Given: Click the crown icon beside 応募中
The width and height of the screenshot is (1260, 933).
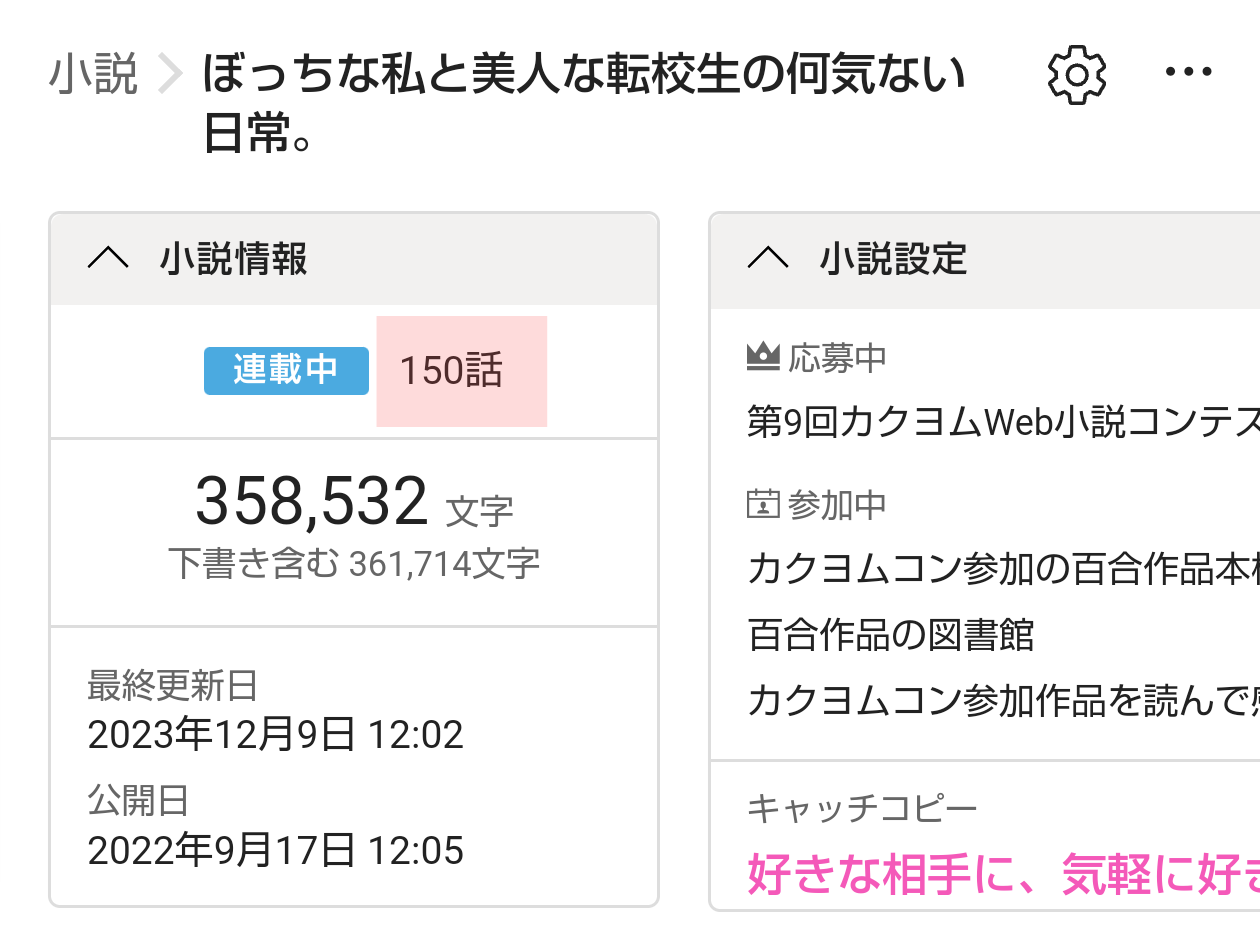Looking at the screenshot, I should pyautogui.click(x=763, y=356).
